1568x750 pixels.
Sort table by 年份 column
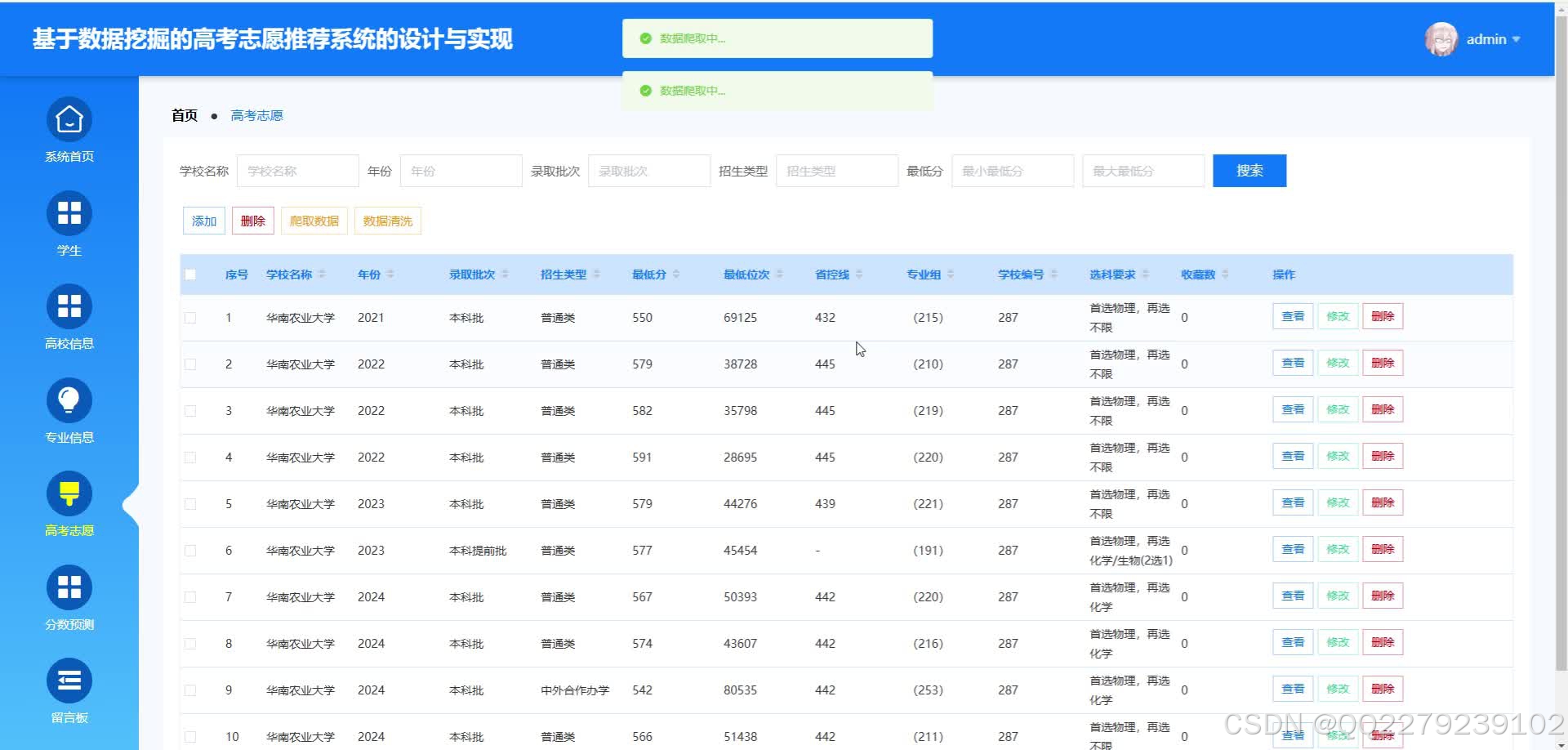(x=390, y=275)
